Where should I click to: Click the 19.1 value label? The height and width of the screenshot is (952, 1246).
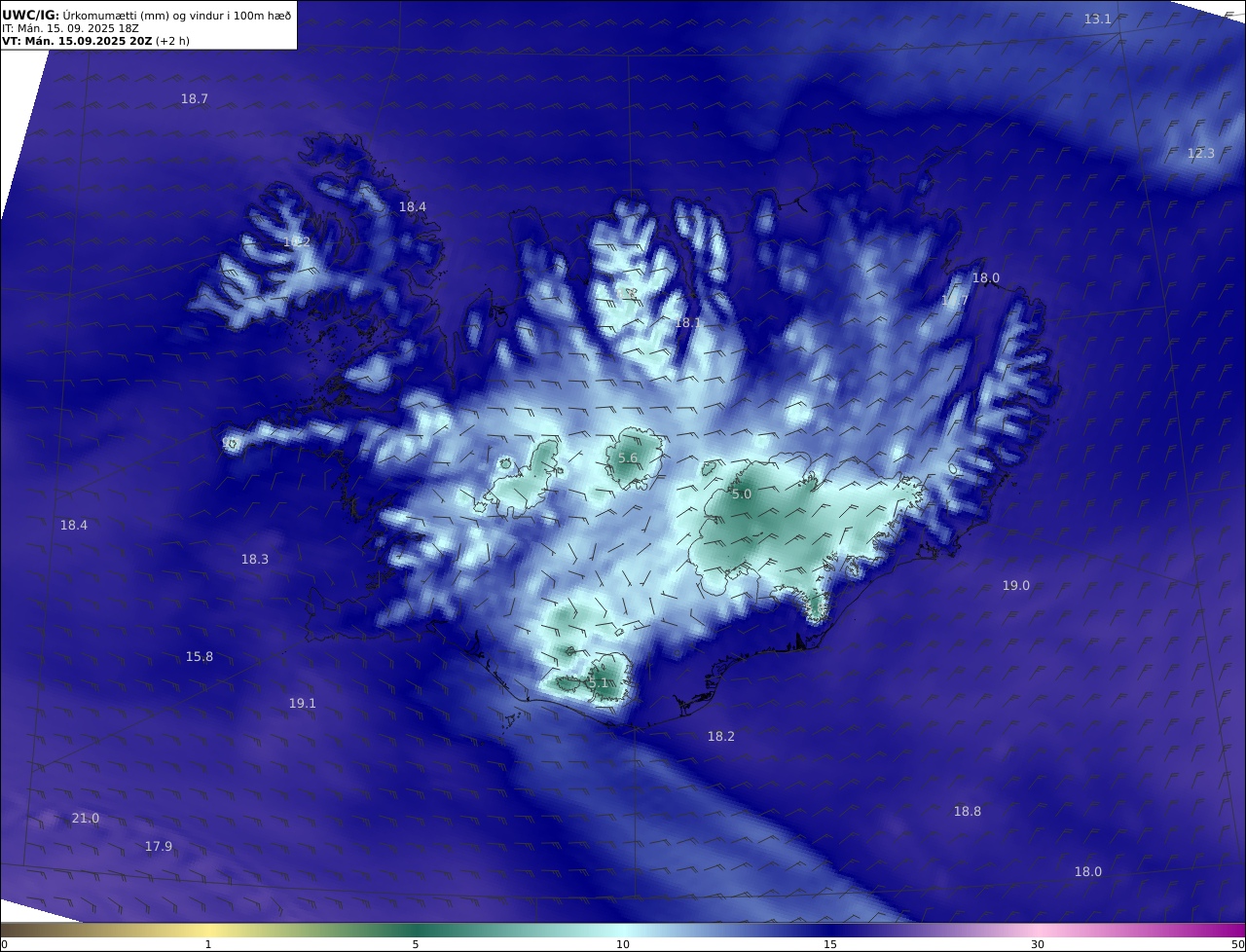click(x=303, y=704)
